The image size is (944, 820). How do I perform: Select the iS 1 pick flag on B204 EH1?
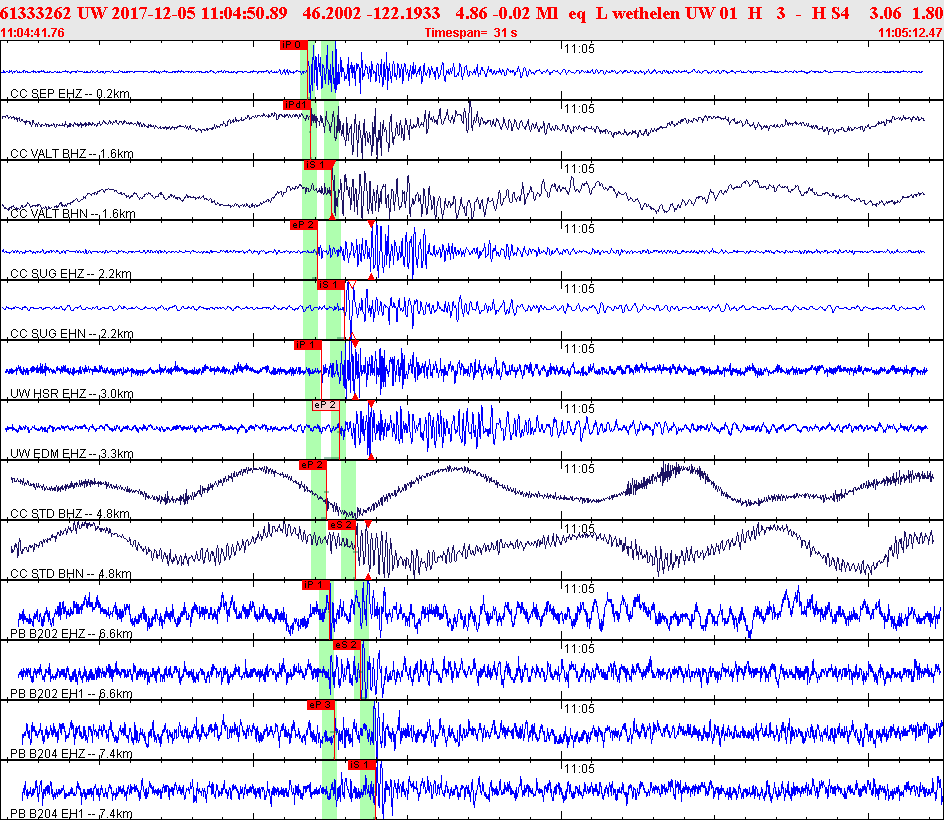coord(361,765)
